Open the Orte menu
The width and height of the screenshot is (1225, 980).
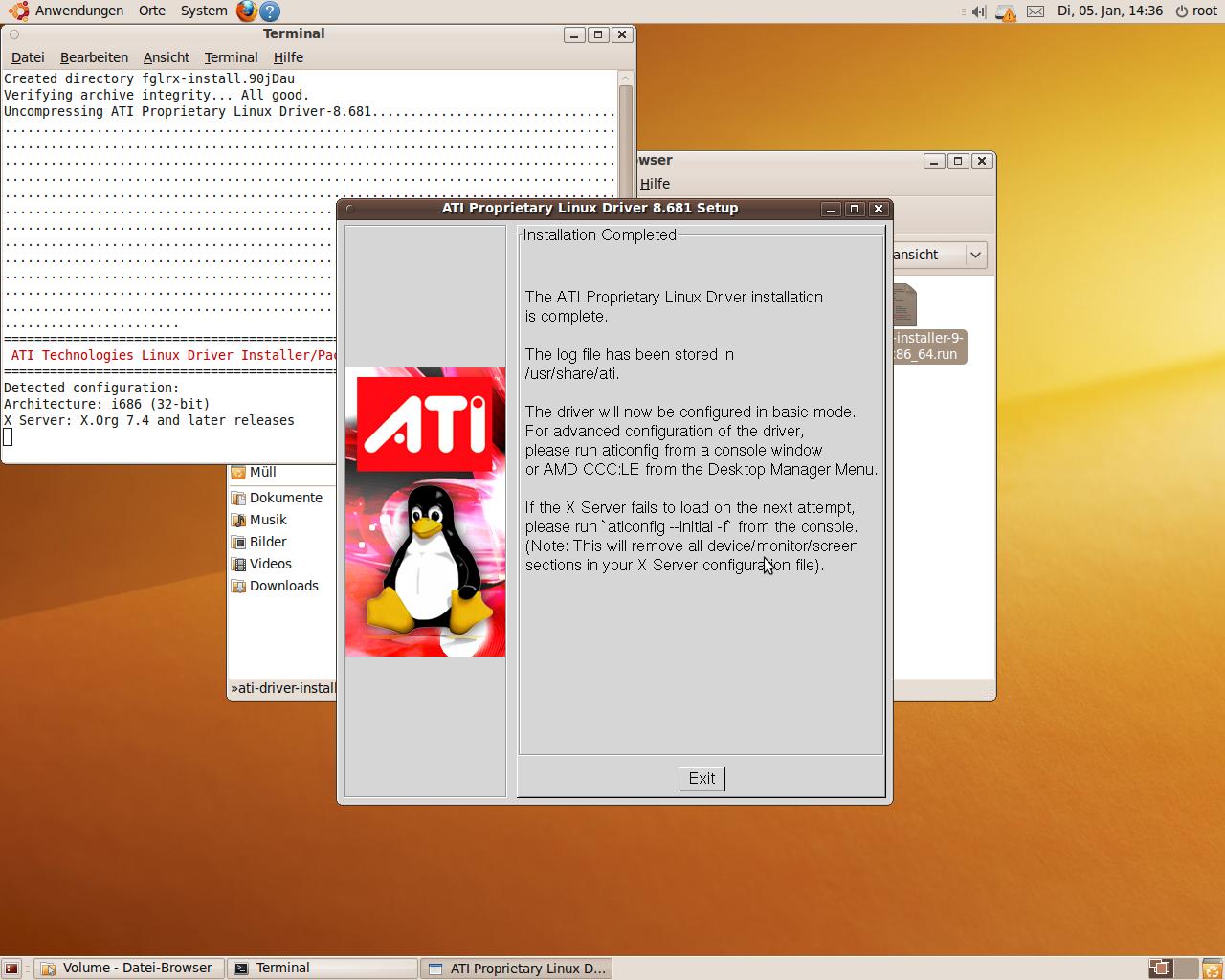[151, 11]
